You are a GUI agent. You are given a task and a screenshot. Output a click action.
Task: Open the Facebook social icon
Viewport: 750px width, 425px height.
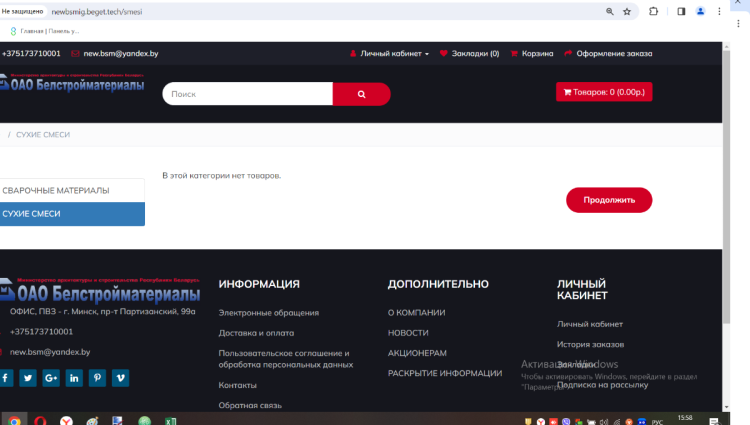tap(5, 378)
